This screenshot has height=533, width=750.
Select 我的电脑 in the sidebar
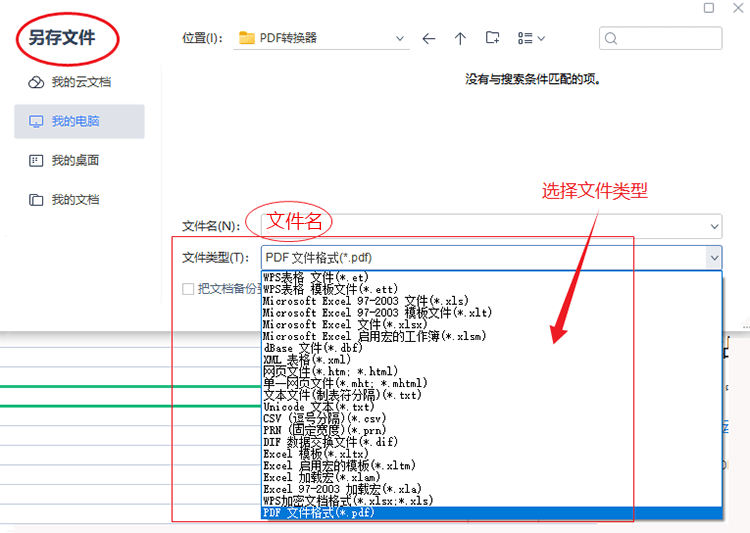pos(79,122)
